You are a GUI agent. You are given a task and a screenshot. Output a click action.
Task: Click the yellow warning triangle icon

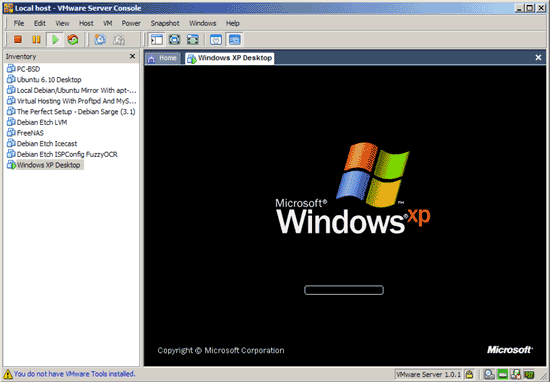[x=7, y=374]
